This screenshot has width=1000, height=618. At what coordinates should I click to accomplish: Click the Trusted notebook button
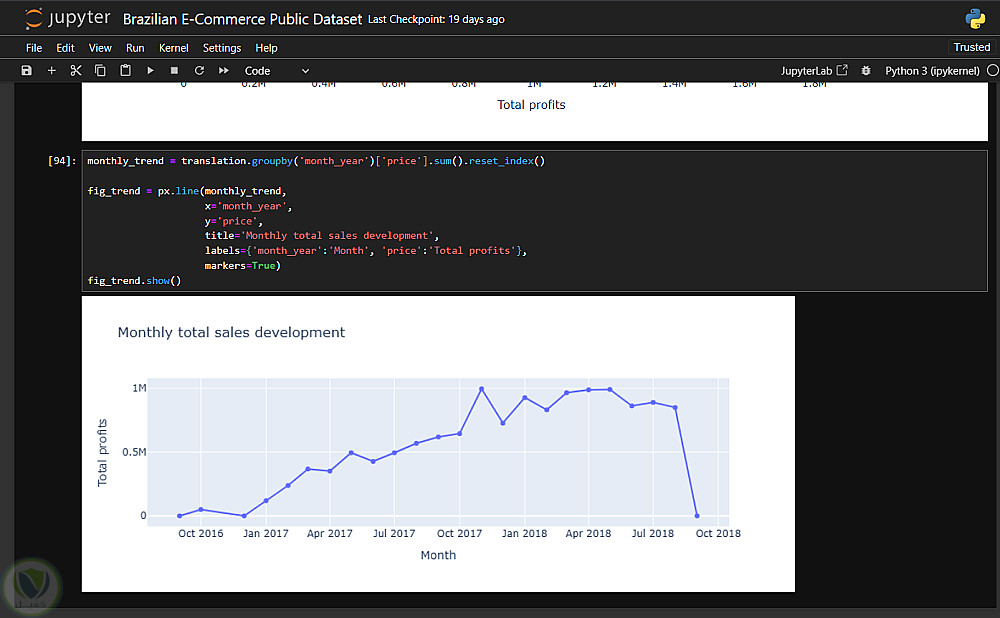pyautogui.click(x=971, y=47)
